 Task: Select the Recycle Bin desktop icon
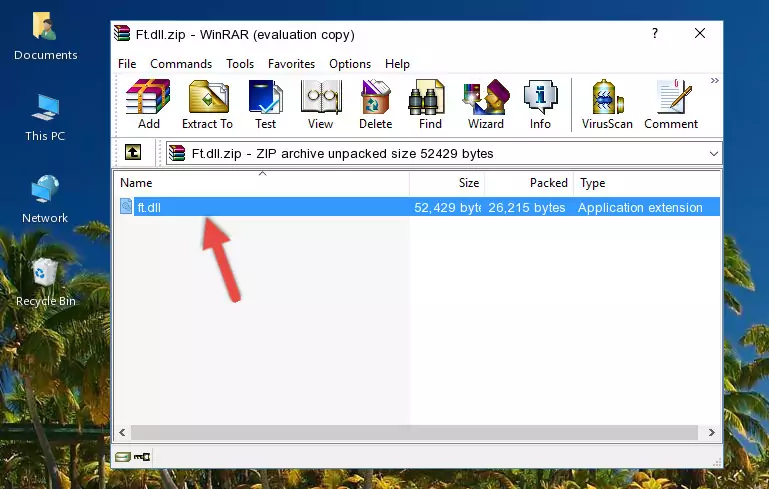pyautogui.click(x=46, y=282)
